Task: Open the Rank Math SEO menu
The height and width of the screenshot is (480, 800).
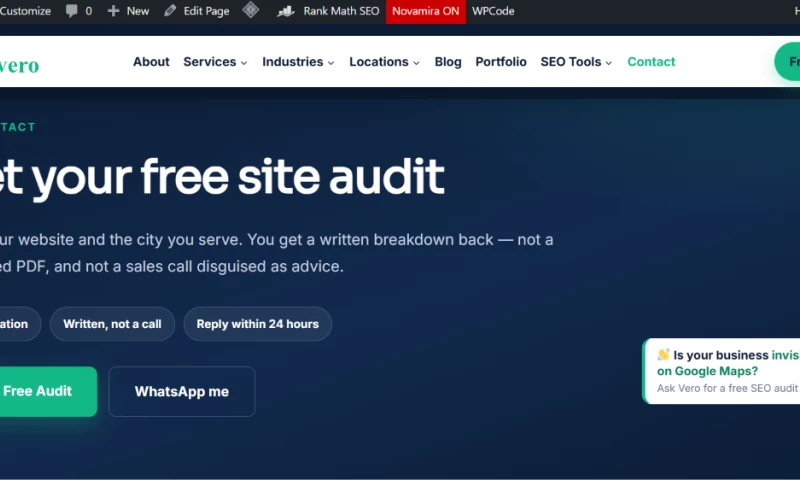Action: [341, 11]
